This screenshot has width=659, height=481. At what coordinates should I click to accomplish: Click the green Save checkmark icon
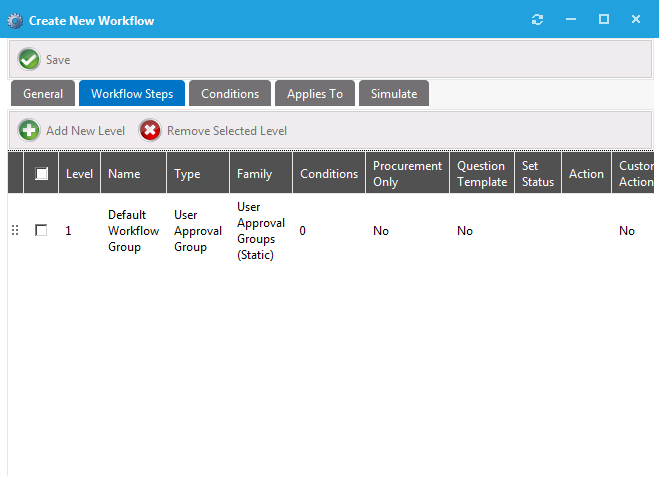[29, 60]
